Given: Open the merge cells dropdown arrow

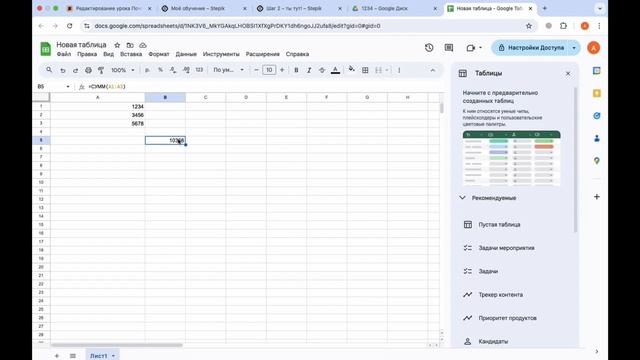Looking at the screenshot, I should pyautogui.click(x=387, y=70).
